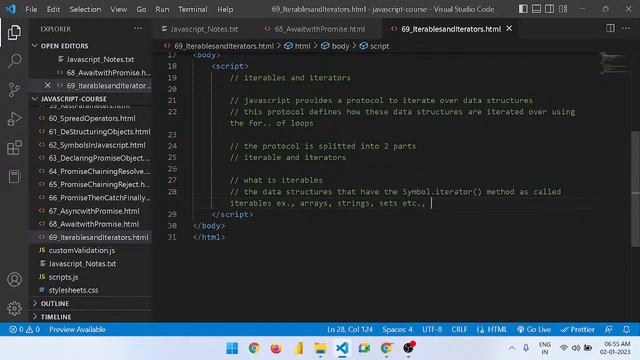Click Ln 28, Col 124 cursor position
The height and width of the screenshot is (360, 640).
click(350, 329)
